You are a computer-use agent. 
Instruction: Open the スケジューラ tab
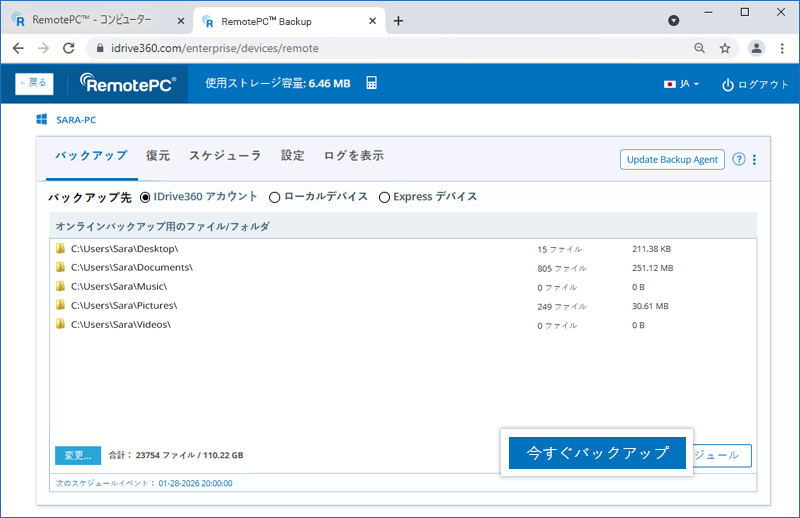pos(225,156)
